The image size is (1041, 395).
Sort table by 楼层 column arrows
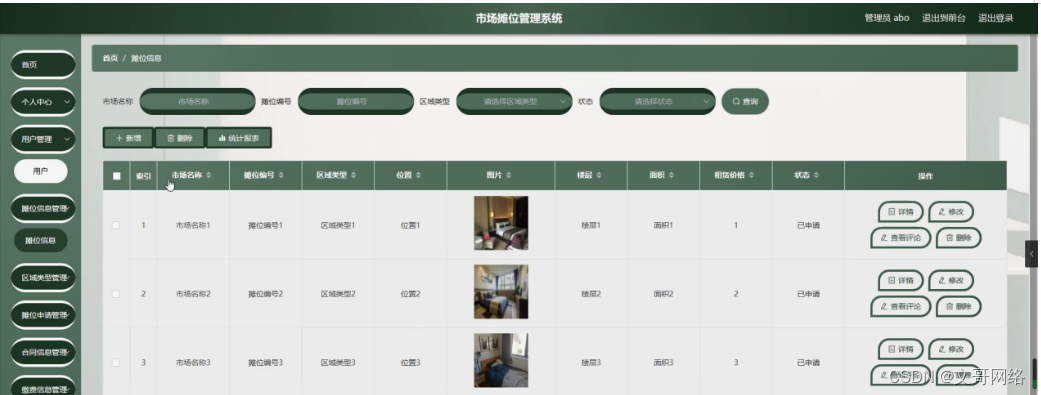click(599, 175)
